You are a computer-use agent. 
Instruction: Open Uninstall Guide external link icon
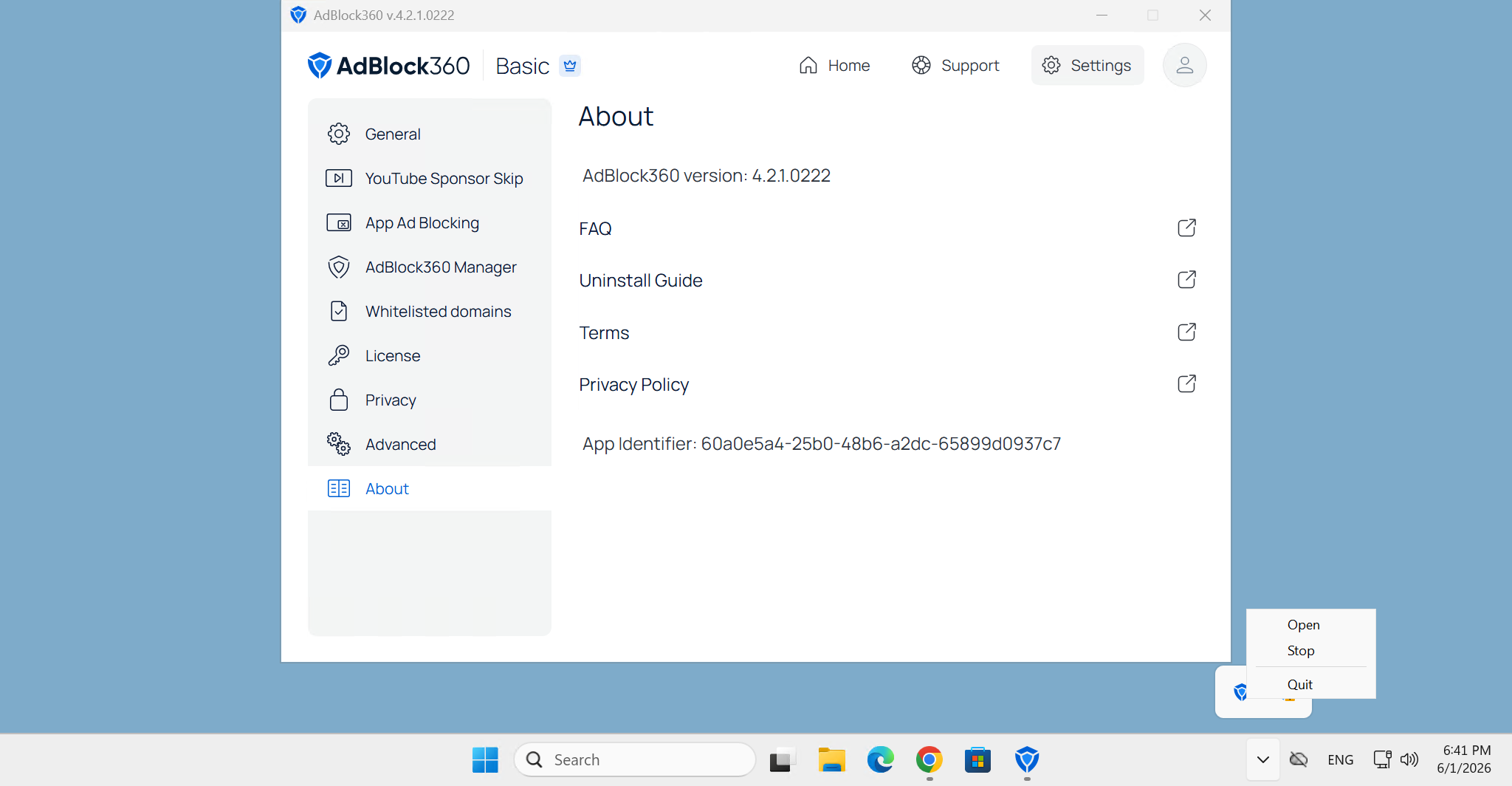[x=1186, y=279]
